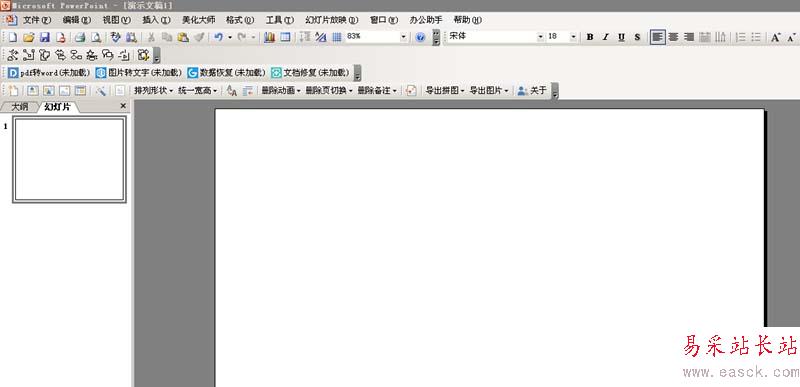Toggle text Shadow S button
Screen dimensions: 800x387
coord(637,37)
